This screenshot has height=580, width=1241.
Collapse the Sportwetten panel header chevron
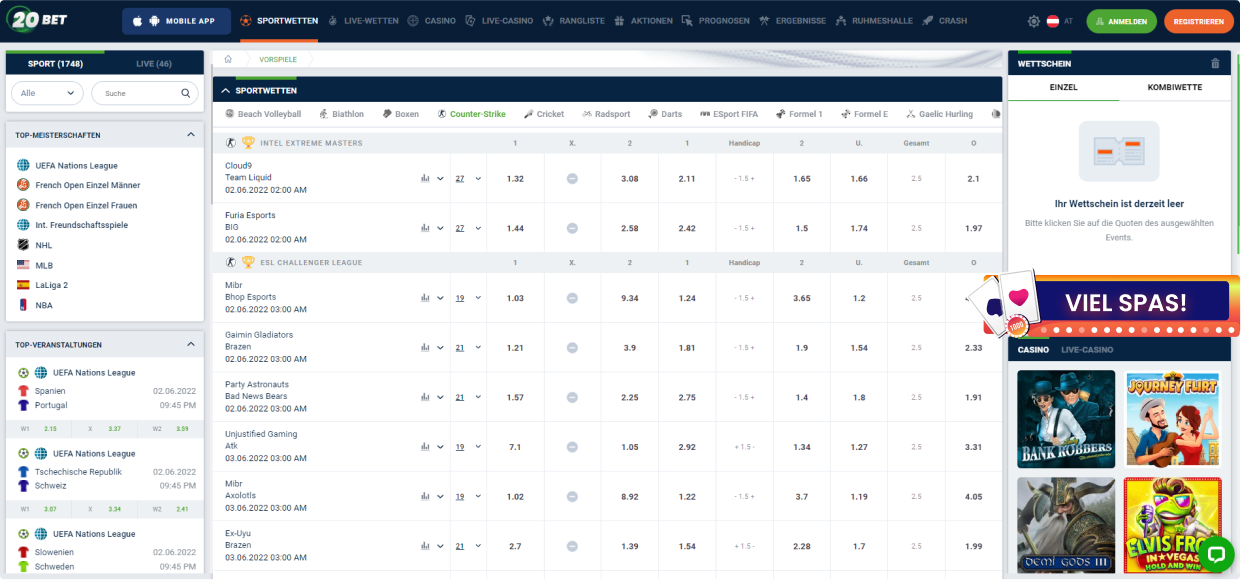click(x=225, y=90)
